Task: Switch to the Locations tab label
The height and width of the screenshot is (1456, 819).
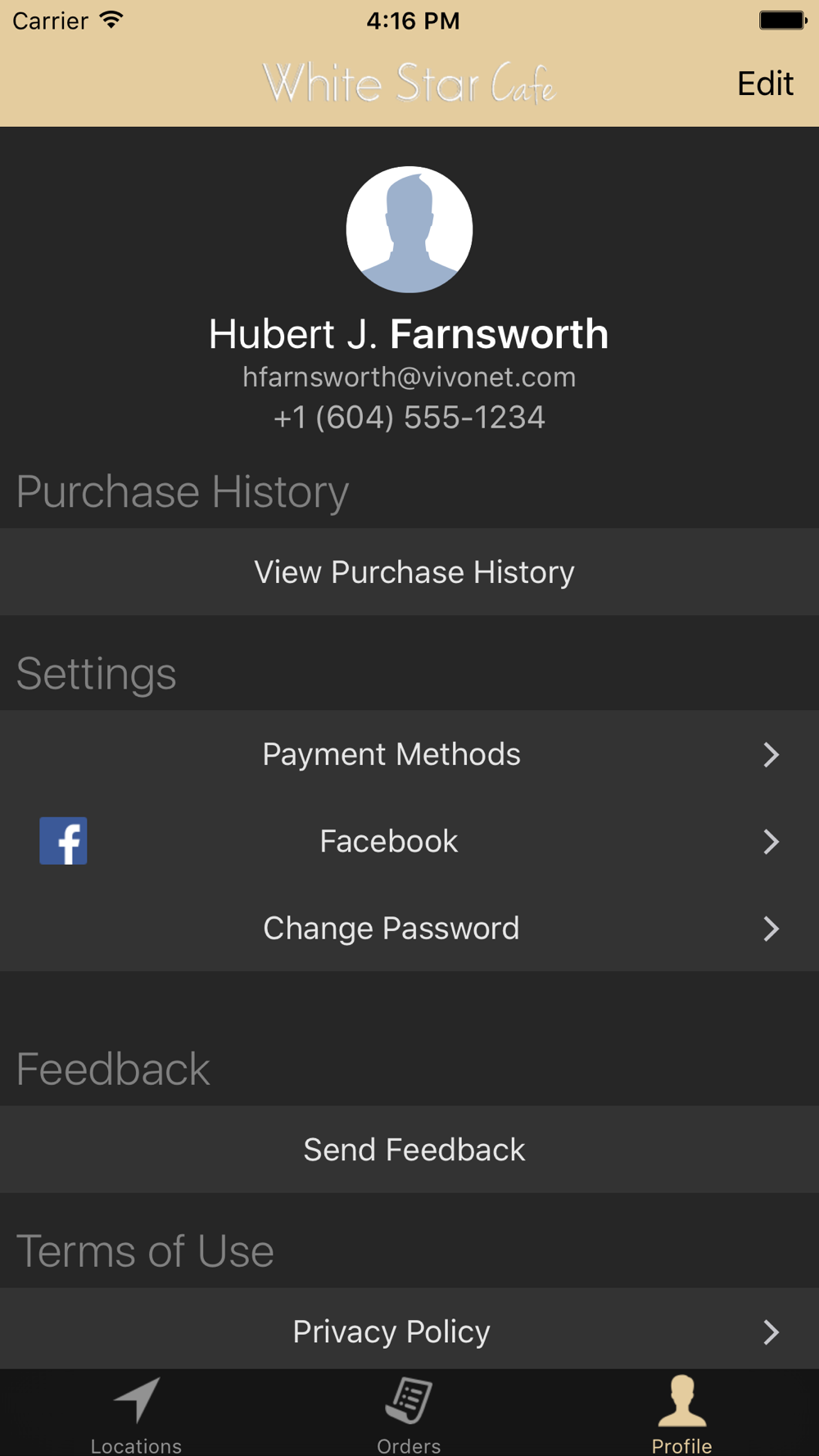Action: coord(136,1445)
